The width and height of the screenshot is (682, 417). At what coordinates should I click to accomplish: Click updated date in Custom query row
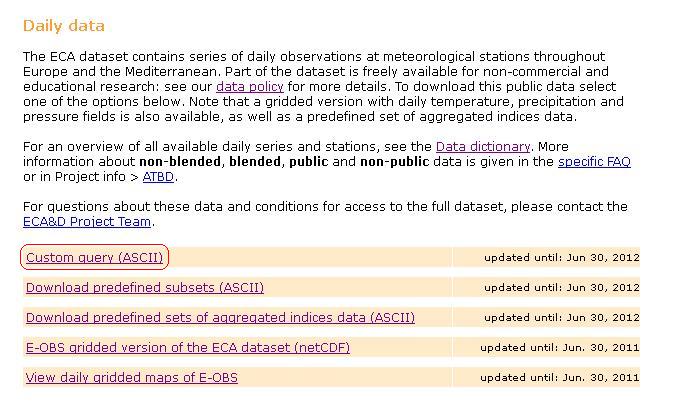point(562,257)
